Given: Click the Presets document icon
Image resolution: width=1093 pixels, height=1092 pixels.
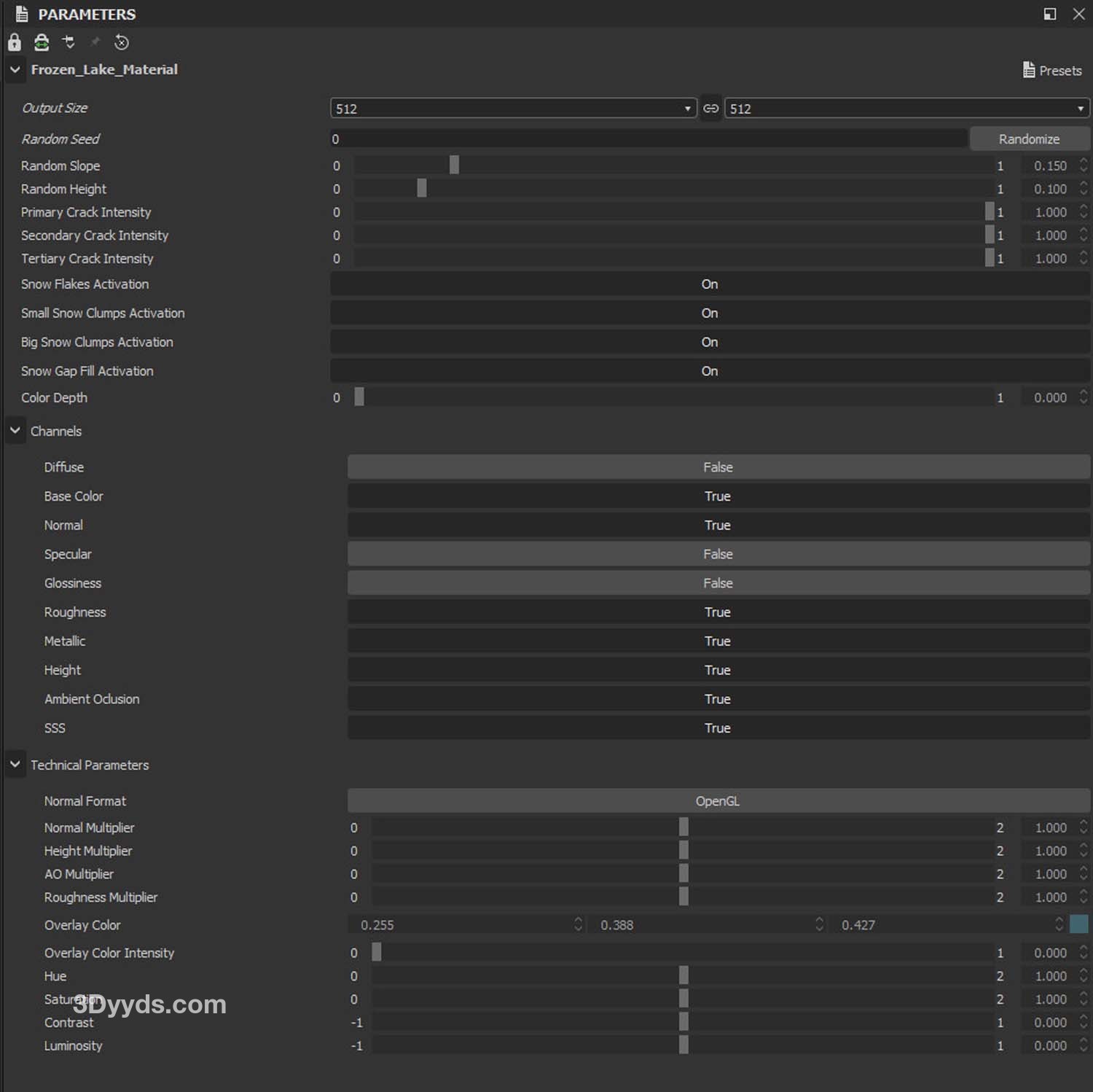Looking at the screenshot, I should pos(1028,70).
